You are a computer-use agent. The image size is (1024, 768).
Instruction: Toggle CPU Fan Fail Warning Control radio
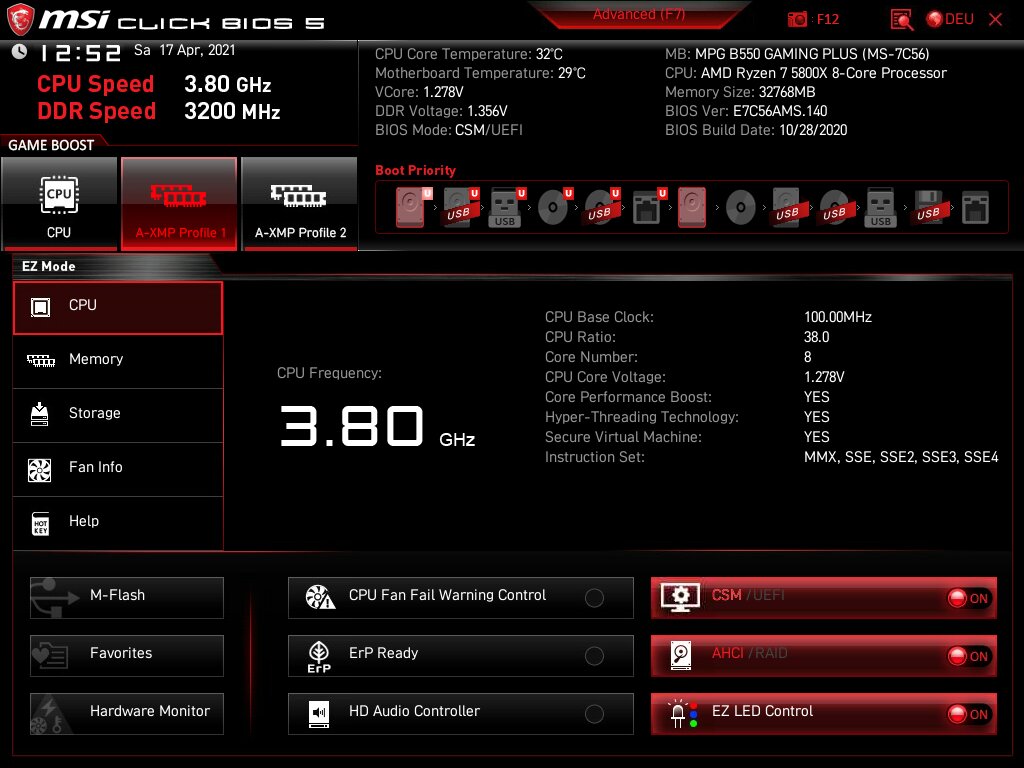[594, 598]
